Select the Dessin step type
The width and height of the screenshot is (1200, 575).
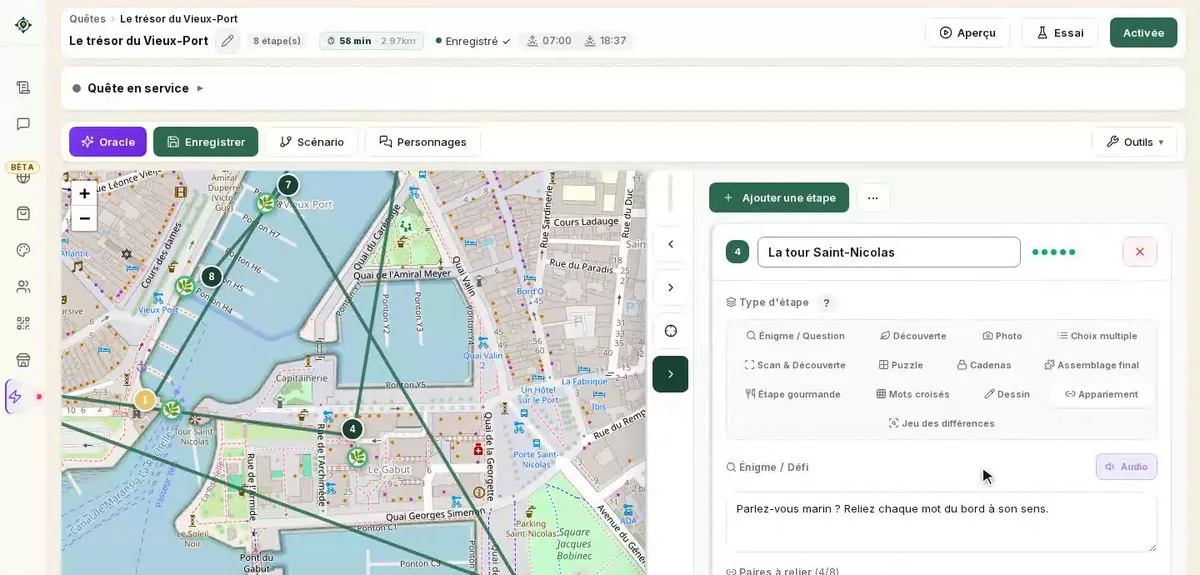tap(1007, 394)
